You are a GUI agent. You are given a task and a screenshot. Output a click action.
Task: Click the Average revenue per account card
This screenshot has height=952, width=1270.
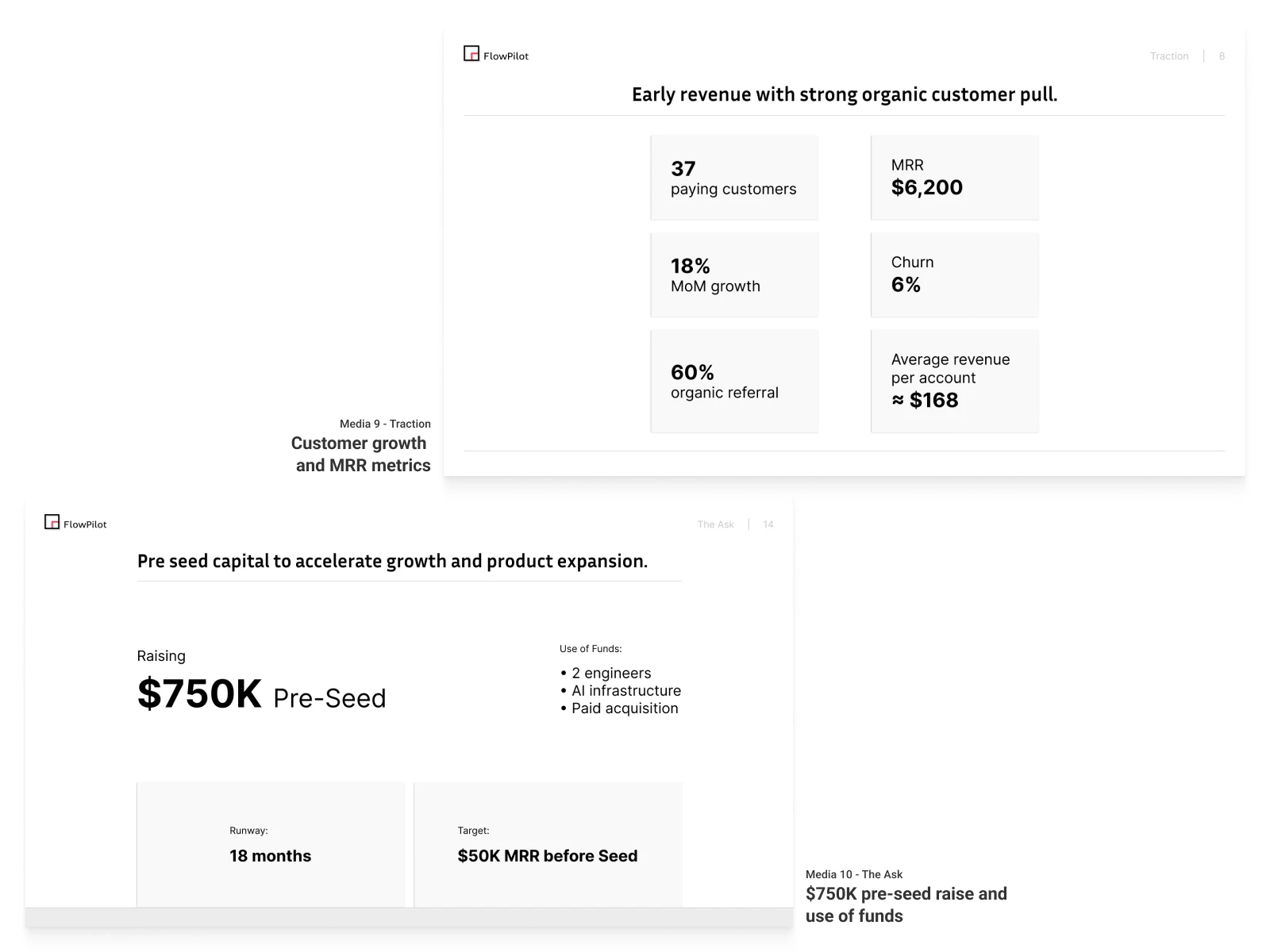(954, 381)
